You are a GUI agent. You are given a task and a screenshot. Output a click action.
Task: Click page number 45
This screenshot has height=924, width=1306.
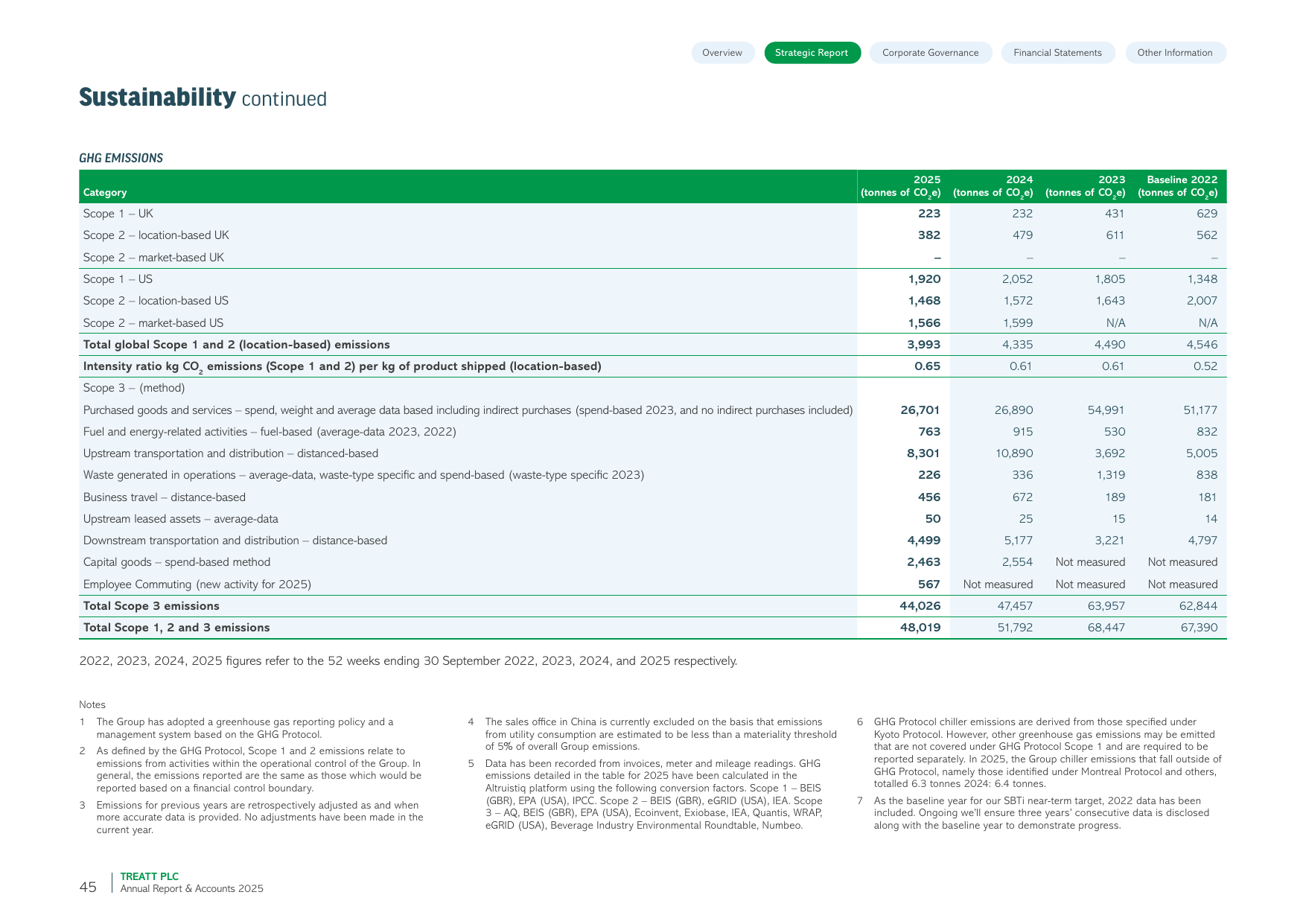click(x=88, y=887)
